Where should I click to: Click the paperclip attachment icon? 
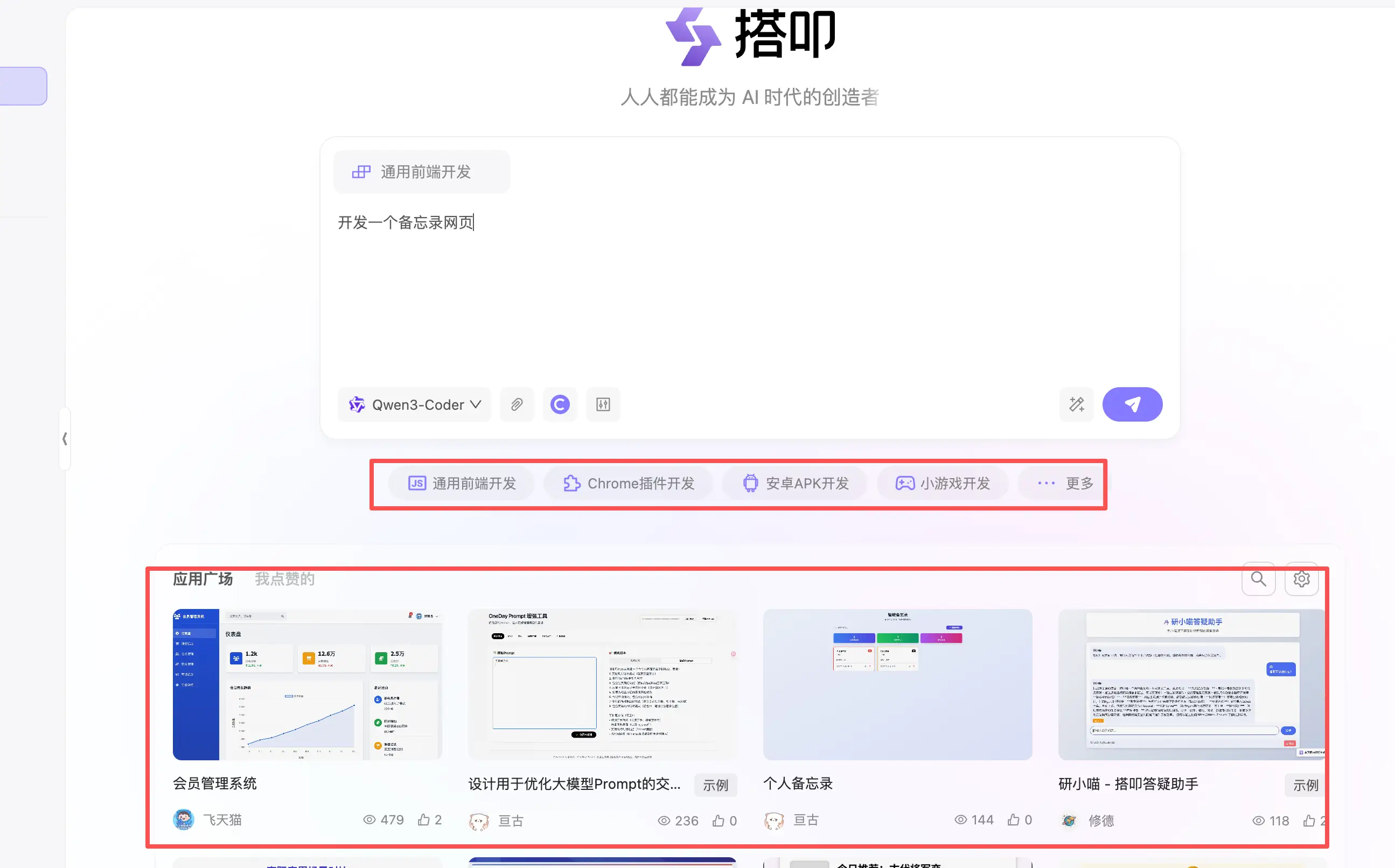pyautogui.click(x=517, y=405)
